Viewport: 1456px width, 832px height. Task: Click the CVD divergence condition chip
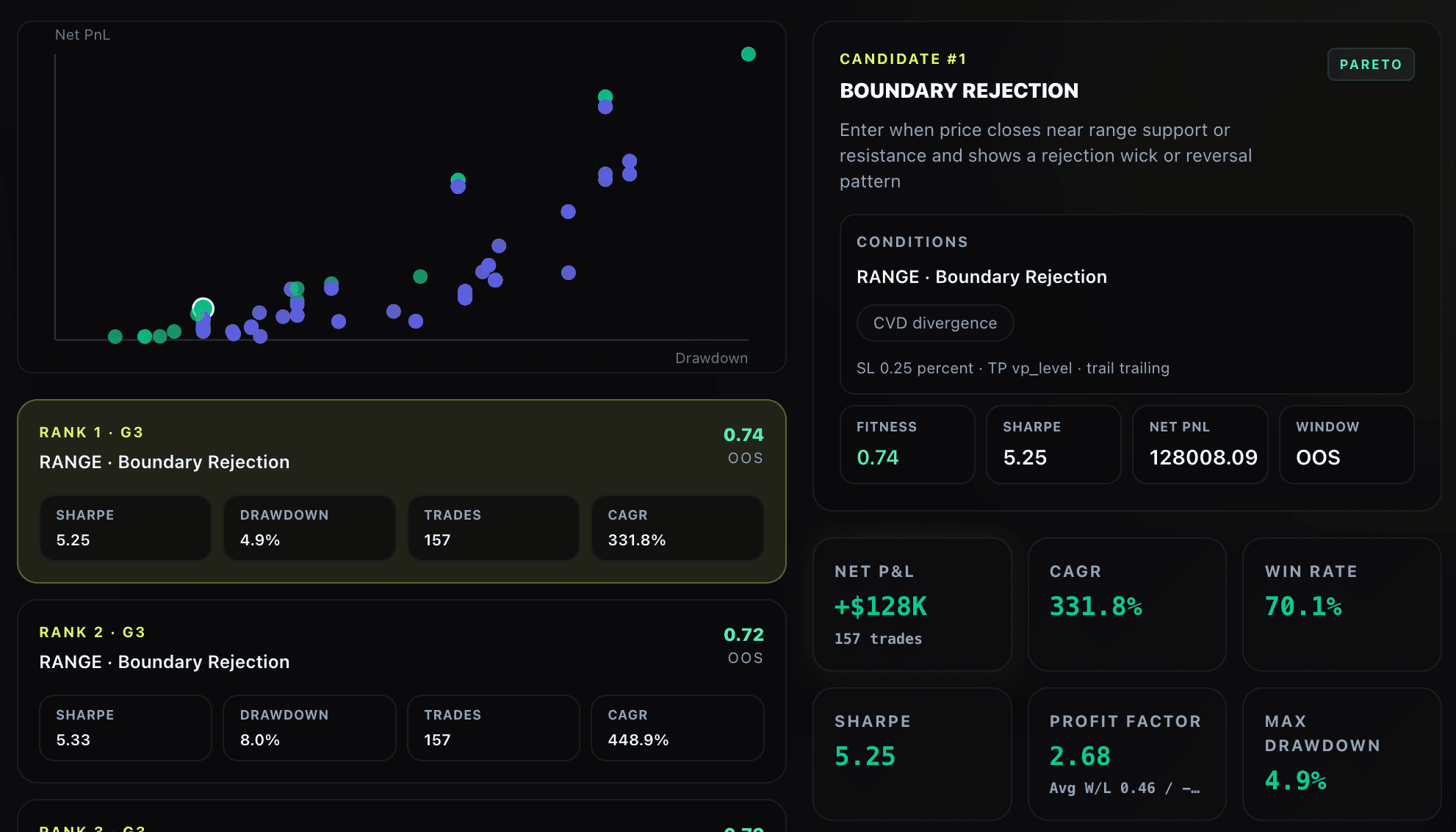(935, 323)
